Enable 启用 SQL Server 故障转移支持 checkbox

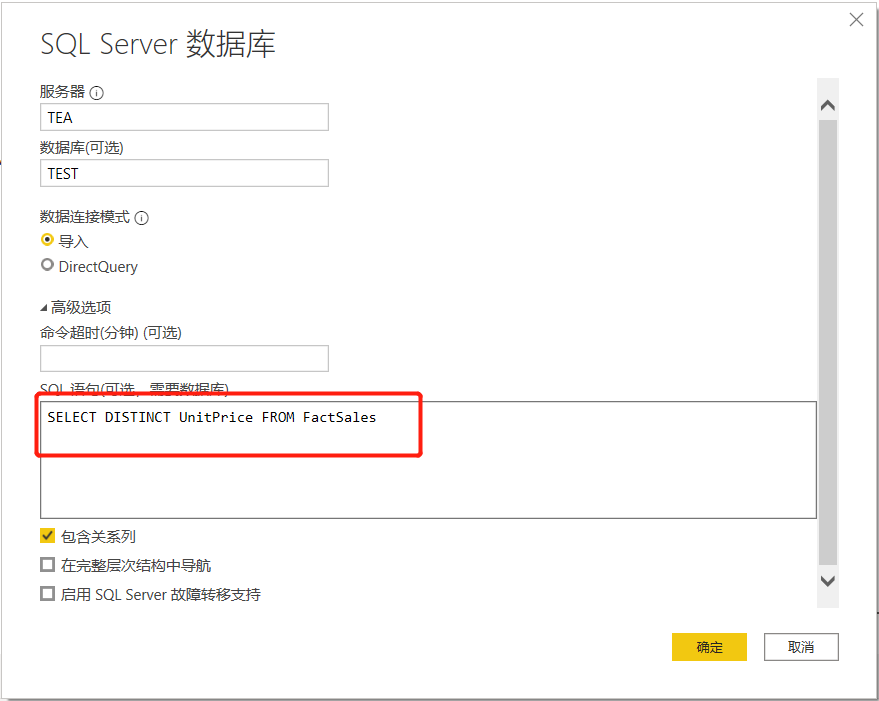(x=48, y=593)
